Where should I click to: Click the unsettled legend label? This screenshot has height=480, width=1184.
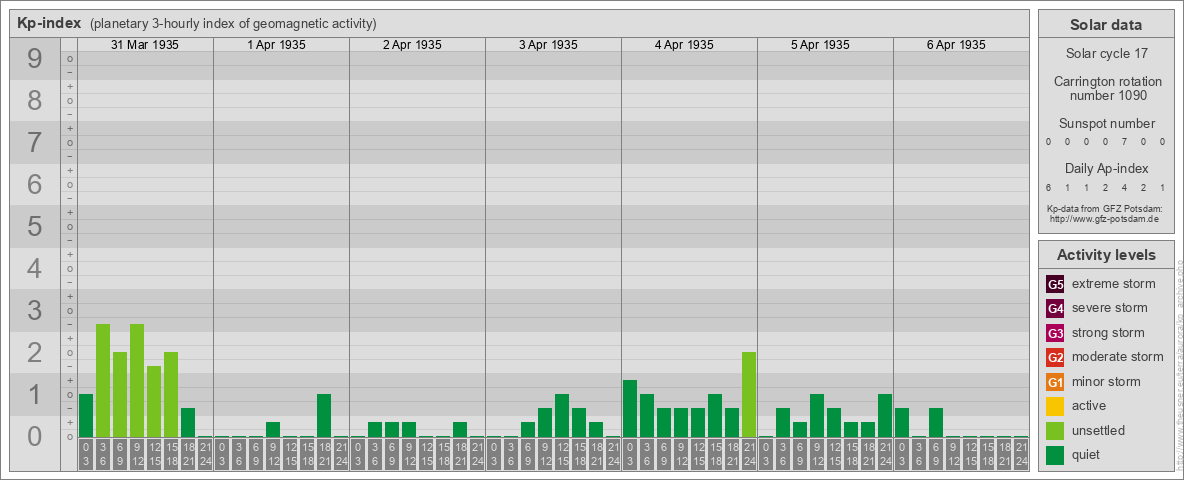click(1099, 430)
